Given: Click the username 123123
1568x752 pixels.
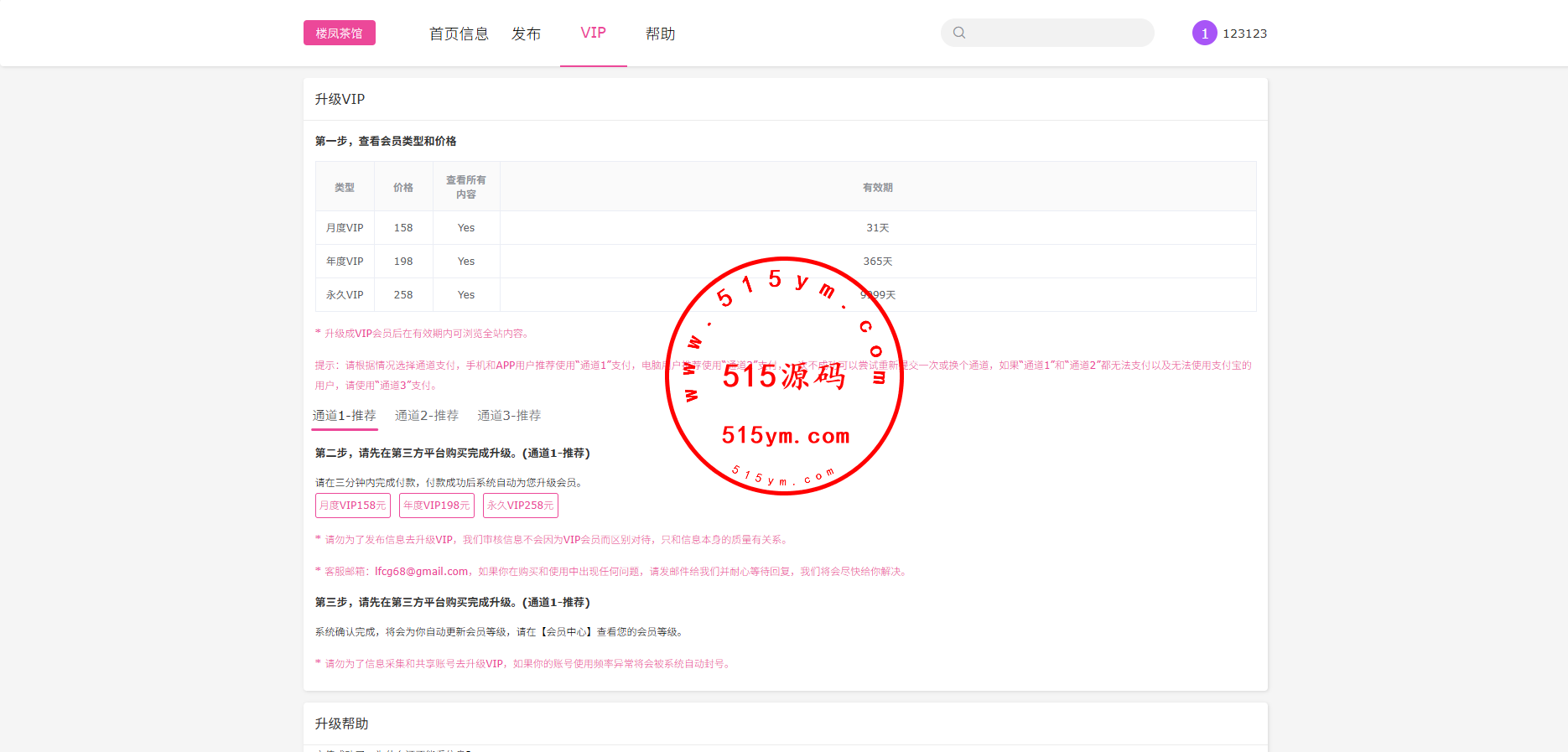Looking at the screenshot, I should [1244, 34].
